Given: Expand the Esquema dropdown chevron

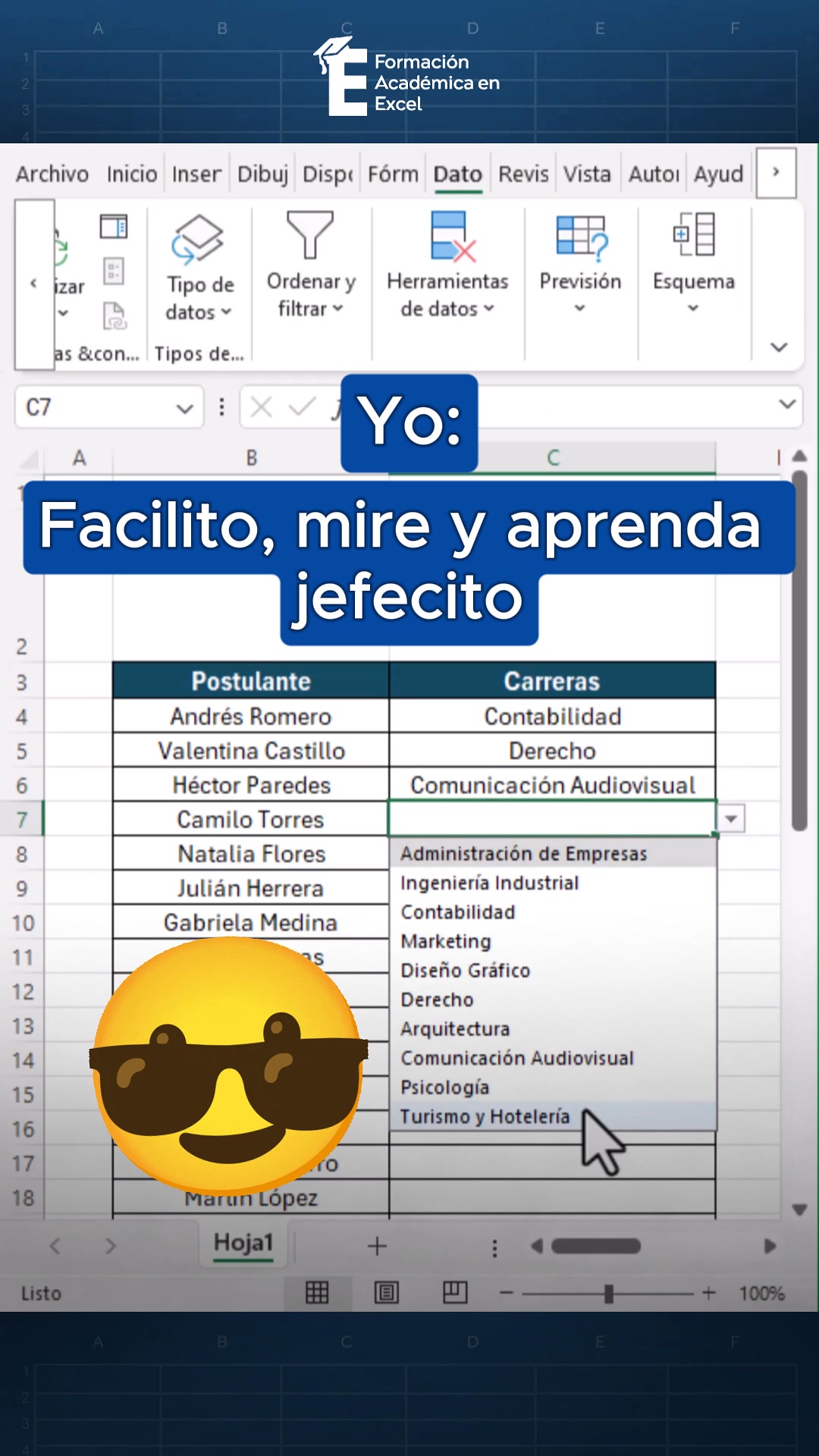Looking at the screenshot, I should tap(693, 309).
